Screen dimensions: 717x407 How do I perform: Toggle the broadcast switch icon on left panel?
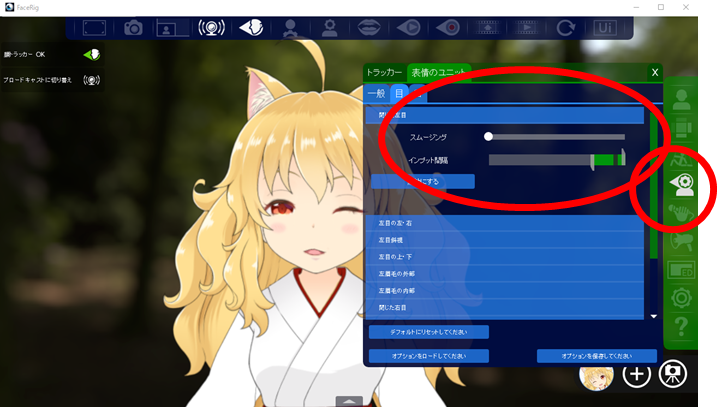92,80
